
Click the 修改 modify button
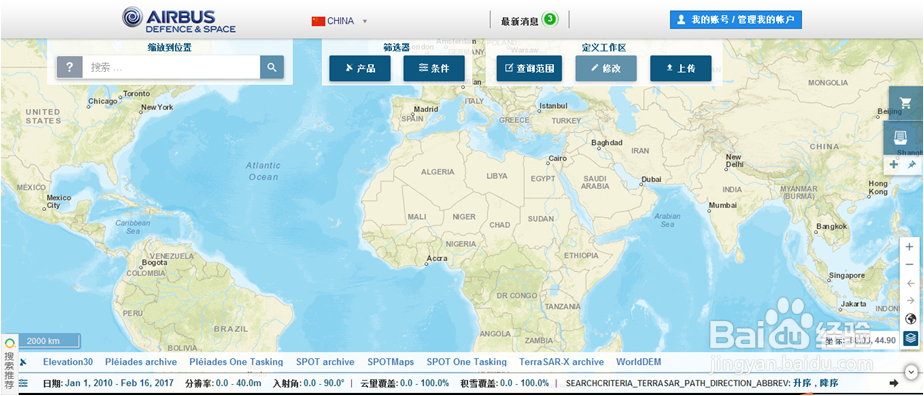pos(606,68)
